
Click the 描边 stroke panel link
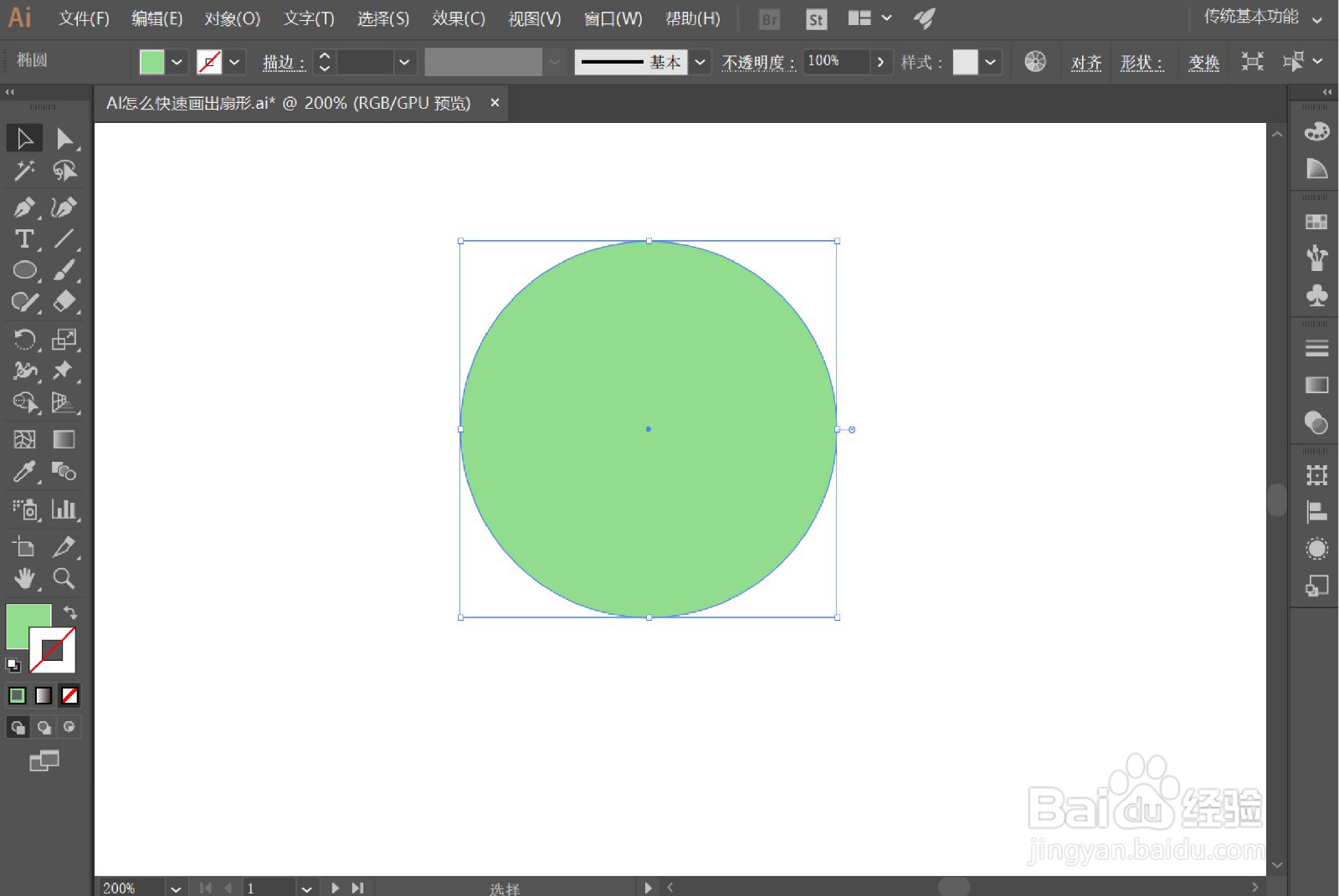(284, 63)
